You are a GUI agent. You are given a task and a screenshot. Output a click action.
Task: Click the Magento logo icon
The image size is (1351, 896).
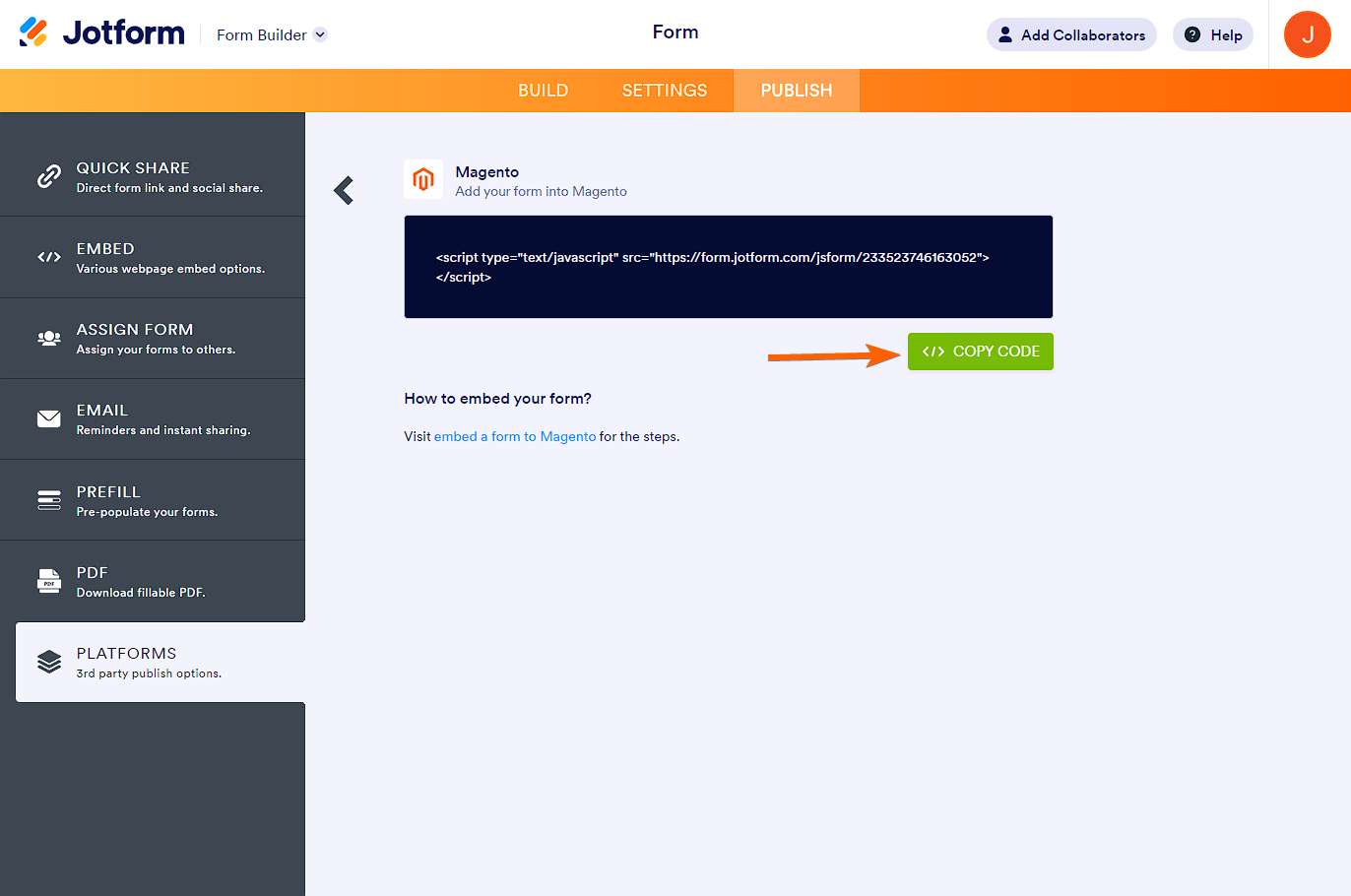click(x=423, y=179)
